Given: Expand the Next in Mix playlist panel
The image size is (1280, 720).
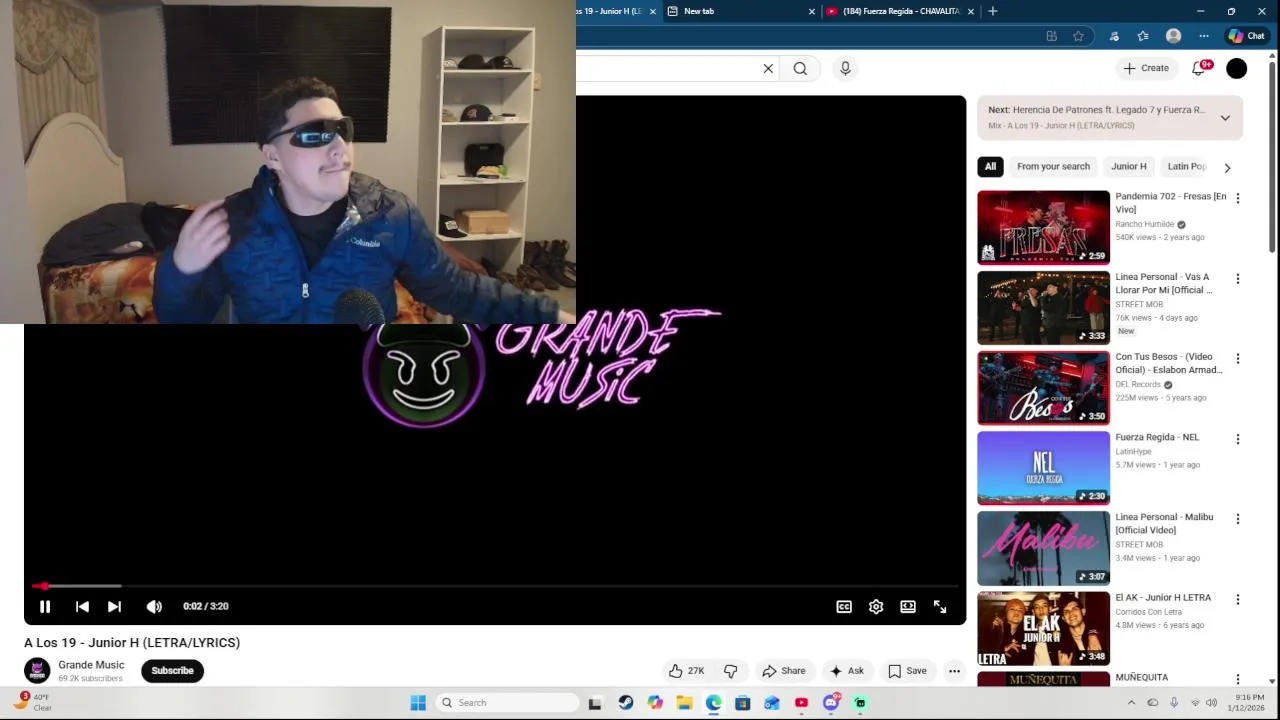Looking at the screenshot, I should click(x=1225, y=118).
